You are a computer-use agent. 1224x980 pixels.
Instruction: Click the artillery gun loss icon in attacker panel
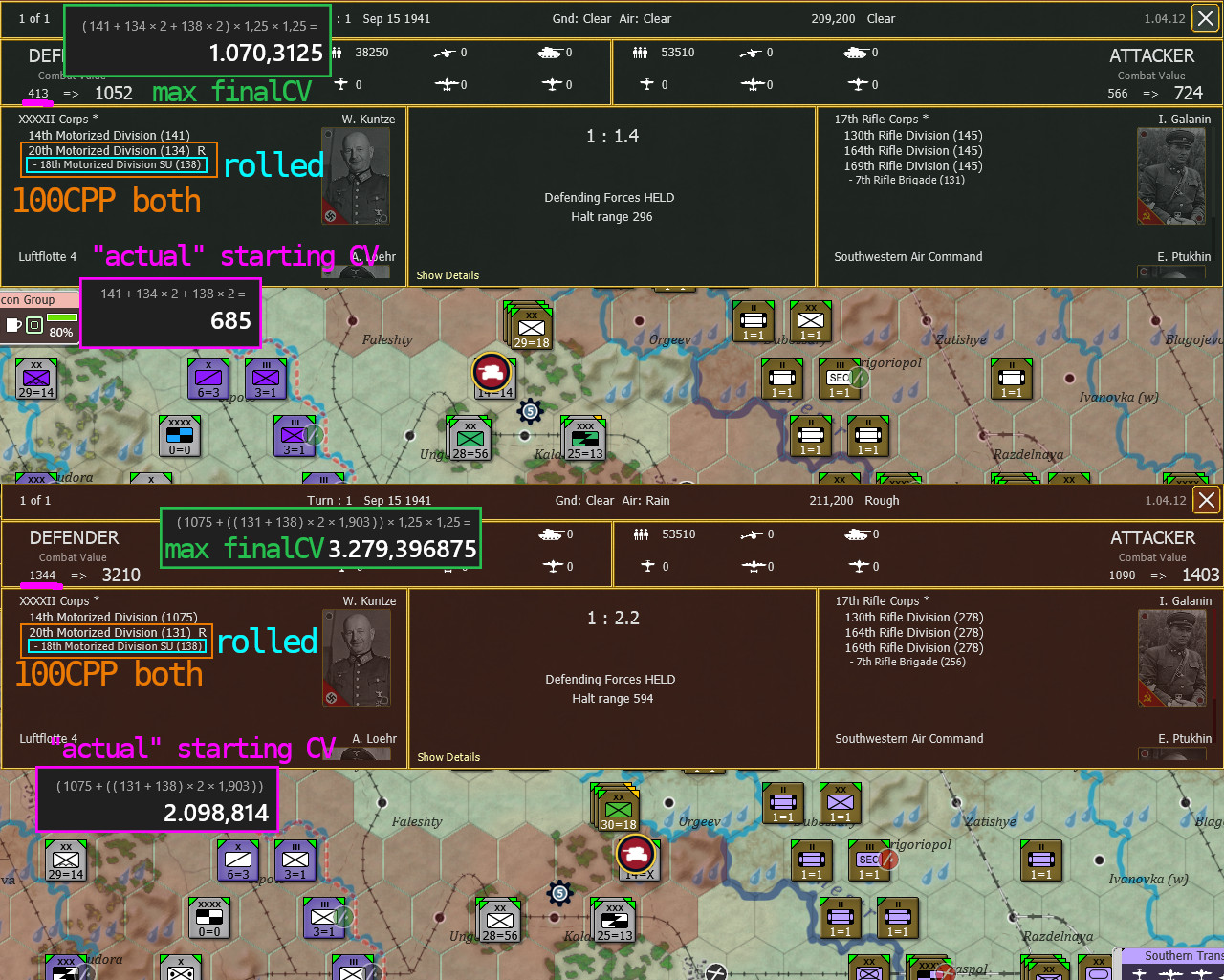(752, 53)
